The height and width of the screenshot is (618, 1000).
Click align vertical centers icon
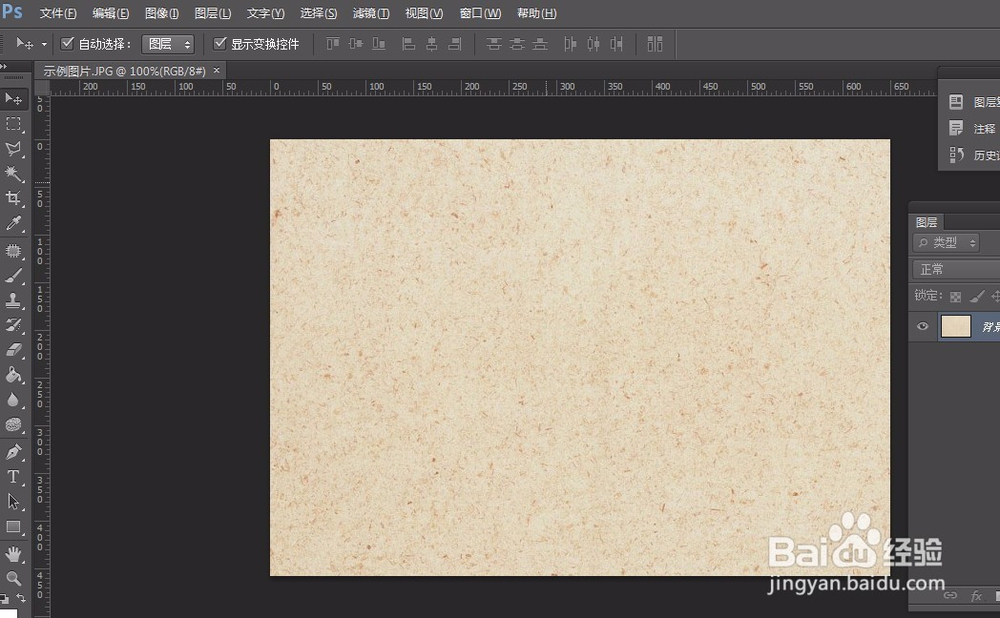click(x=356, y=43)
